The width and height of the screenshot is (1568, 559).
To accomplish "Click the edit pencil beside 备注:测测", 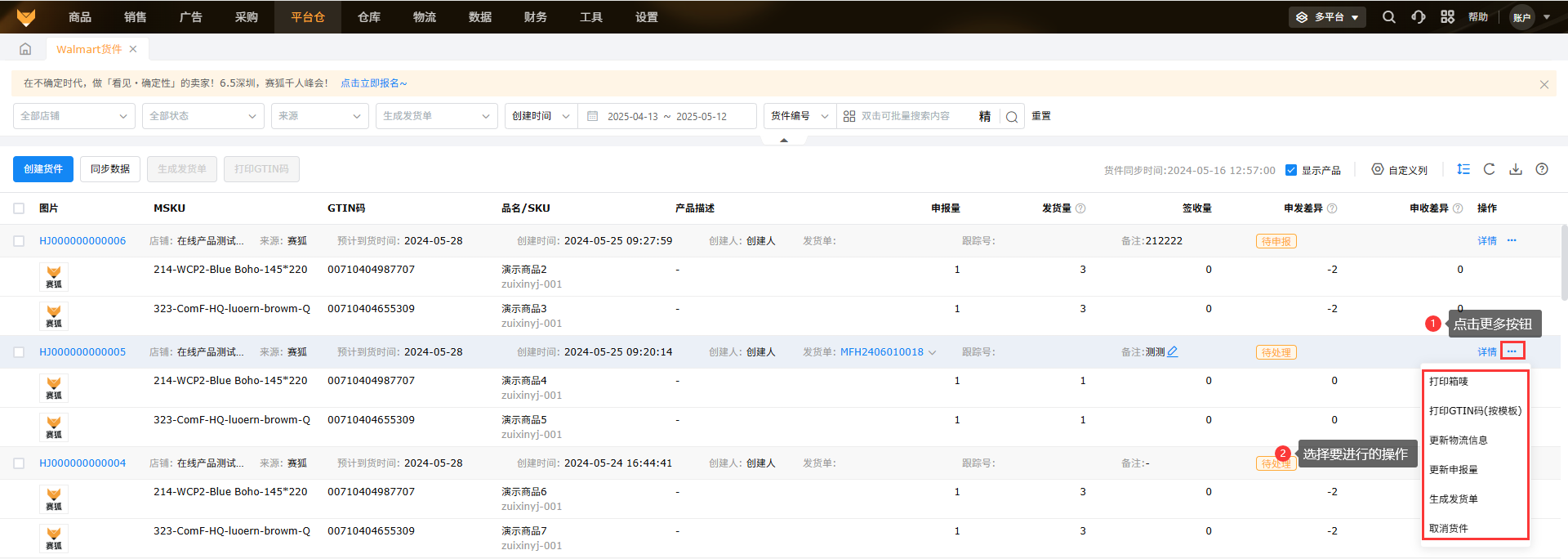I will [1173, 351].
